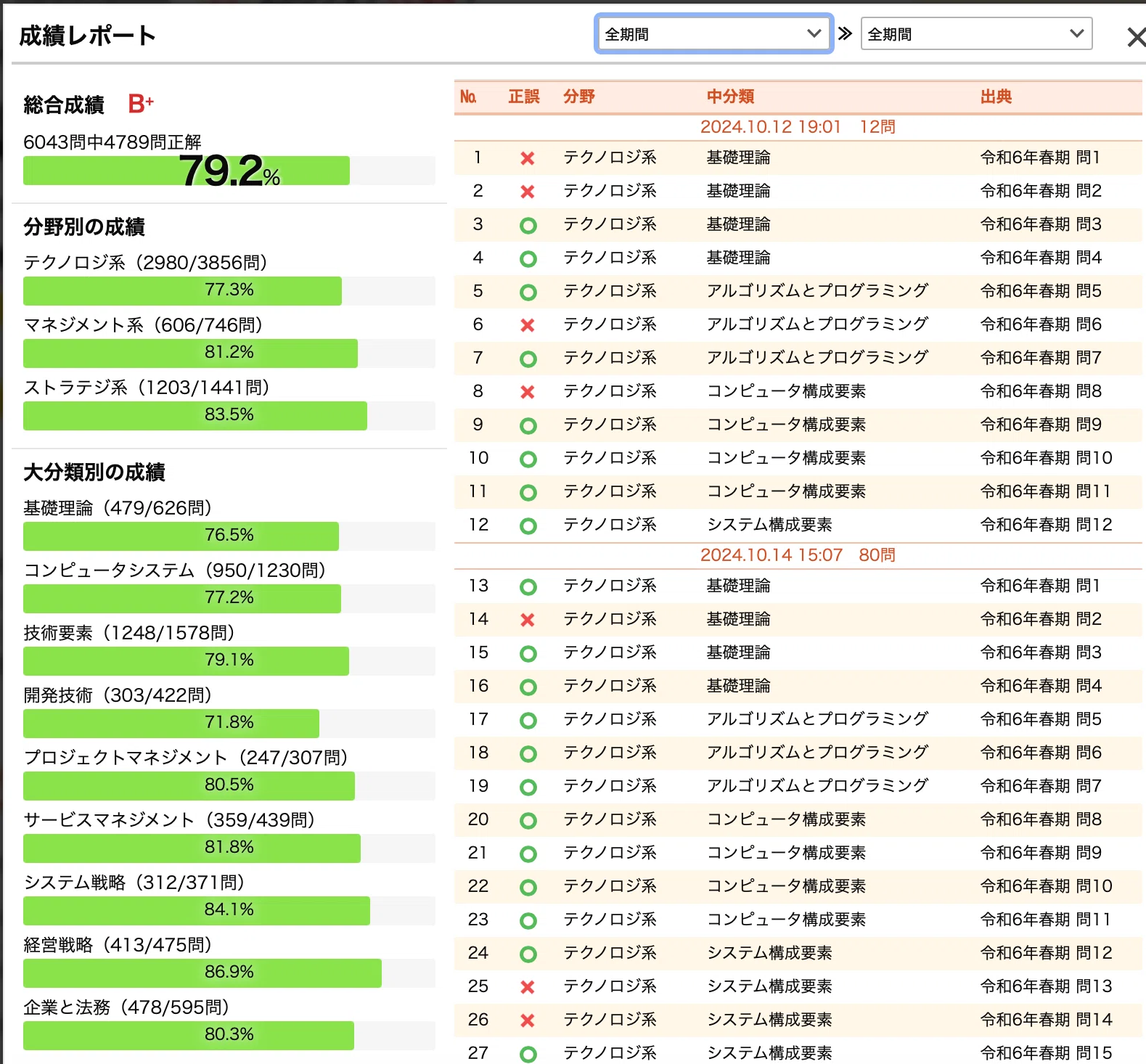Click the 2024.10.14 15:07 80問 session header
Viewport: 1146px width, 1064px height.
[x=798, y=555]
